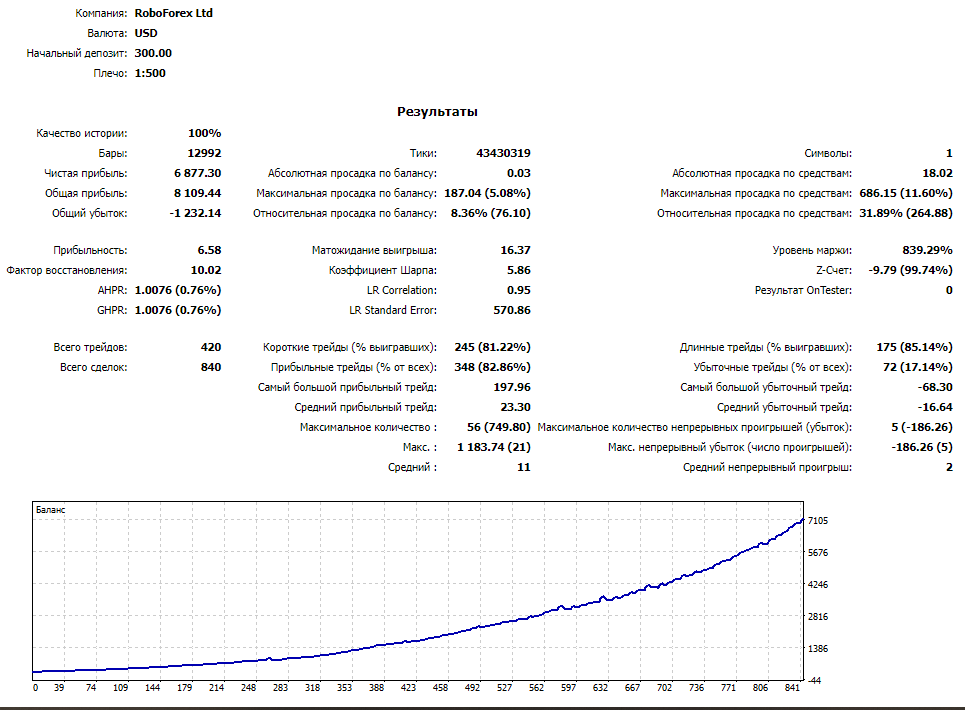The image size is (965, 710).
Task: Select the company name RoboForex Ltd
Action: (x=174, y=13)
